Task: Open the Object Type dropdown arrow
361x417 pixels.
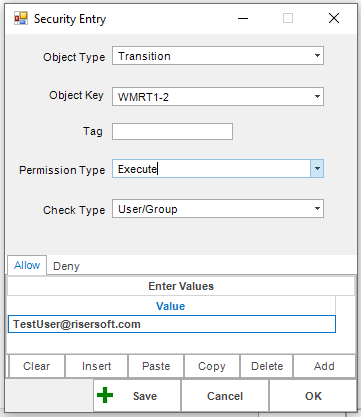Action: [317, 56]
